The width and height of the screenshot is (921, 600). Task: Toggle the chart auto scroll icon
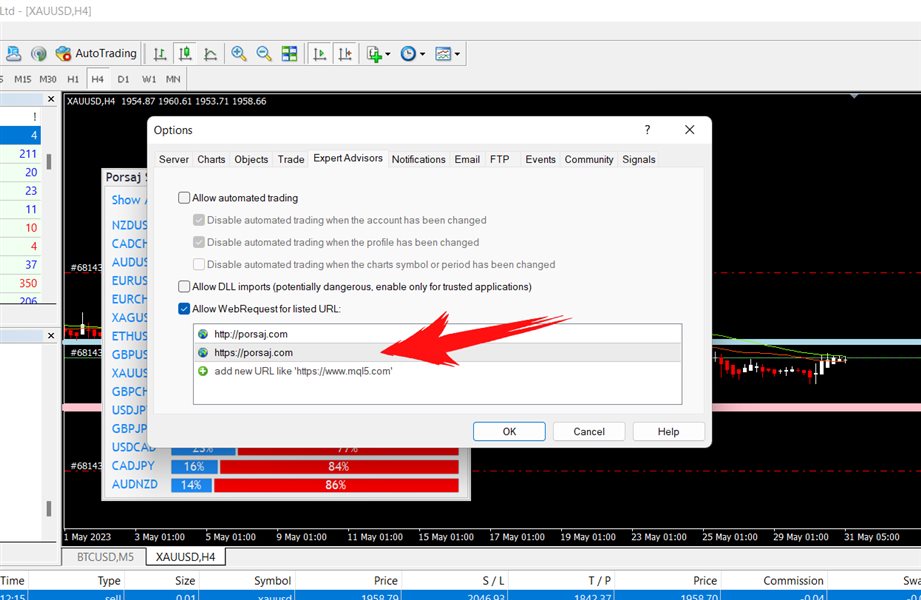320,54
